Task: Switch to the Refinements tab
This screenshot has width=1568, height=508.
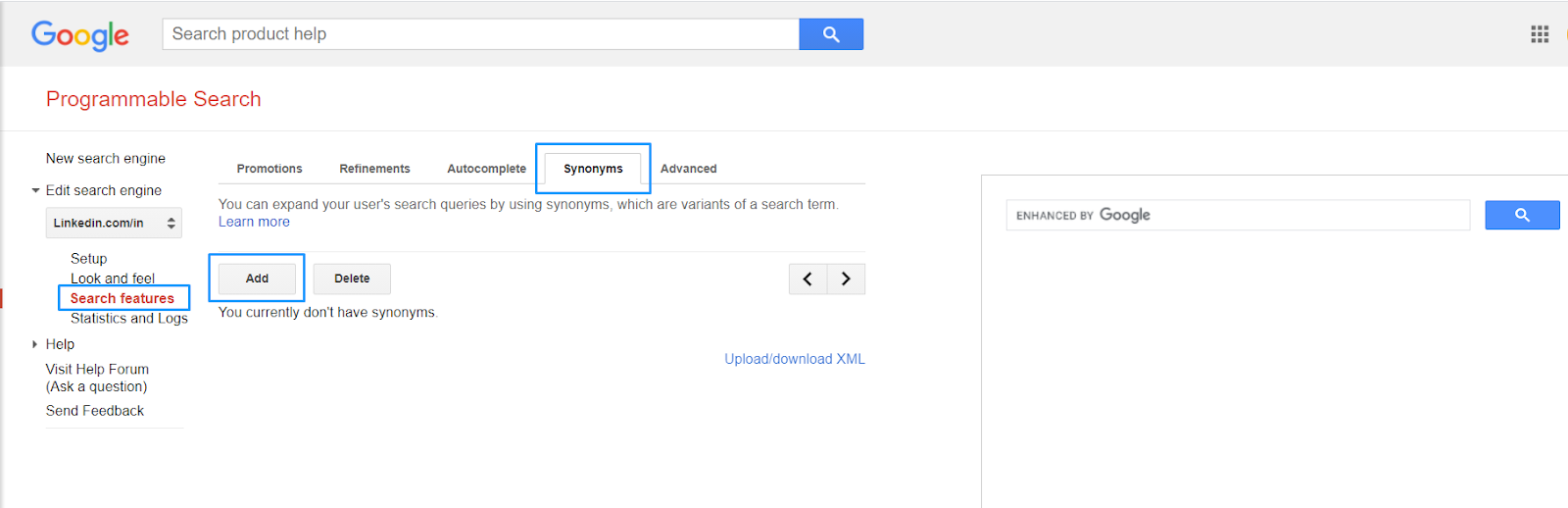Action: point(374,169)
